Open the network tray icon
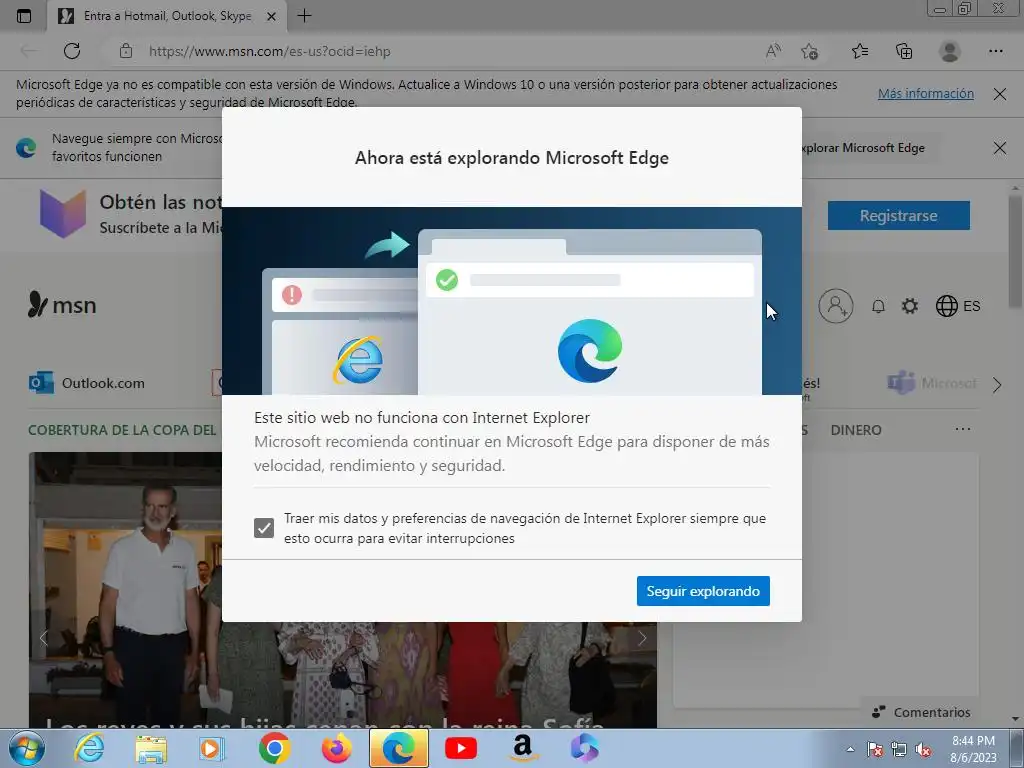This screenshot has height=768, width=1024. (899, 750)
